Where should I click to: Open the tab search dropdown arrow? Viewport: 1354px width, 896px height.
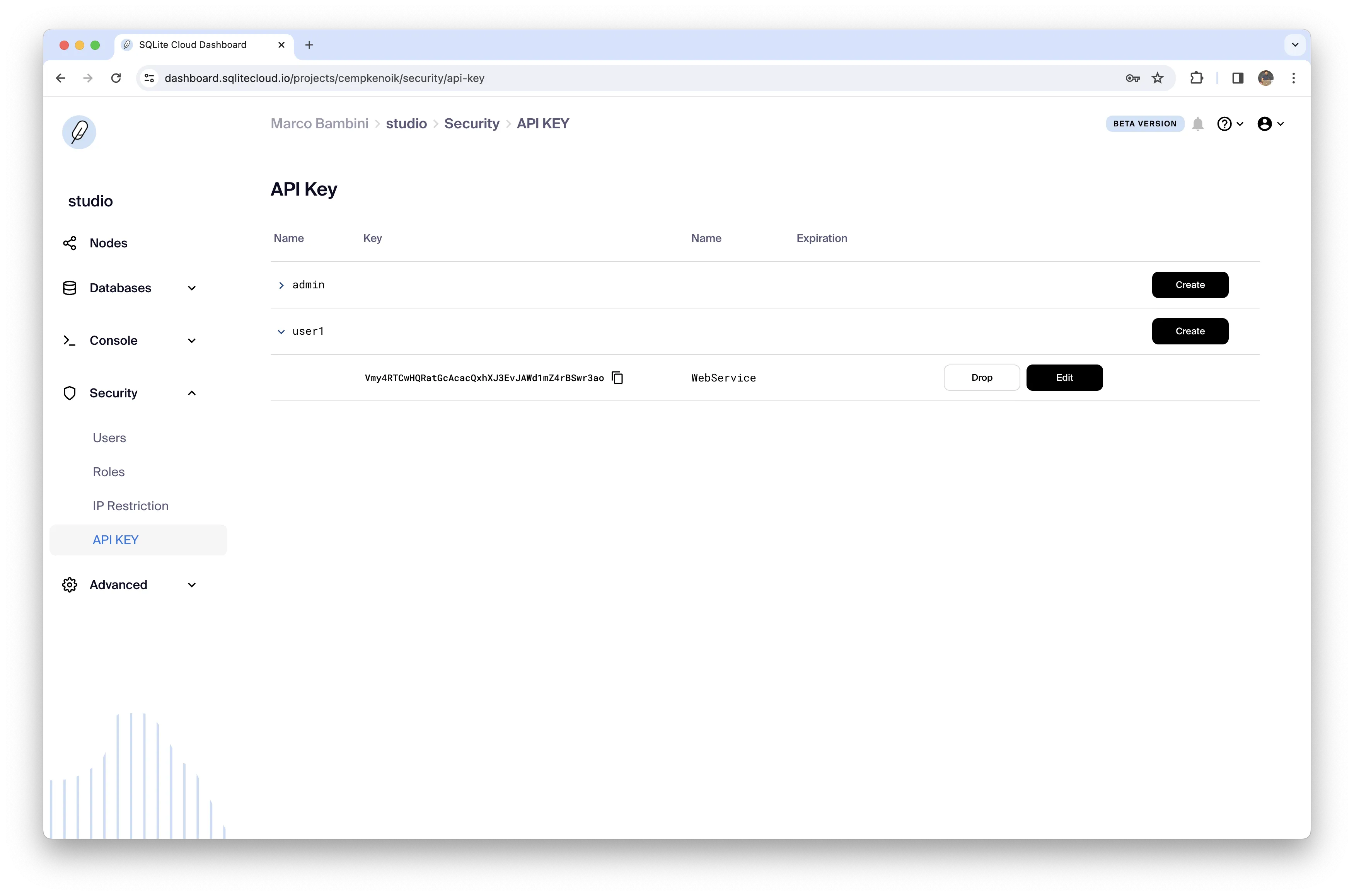(x=1295, y=45)
